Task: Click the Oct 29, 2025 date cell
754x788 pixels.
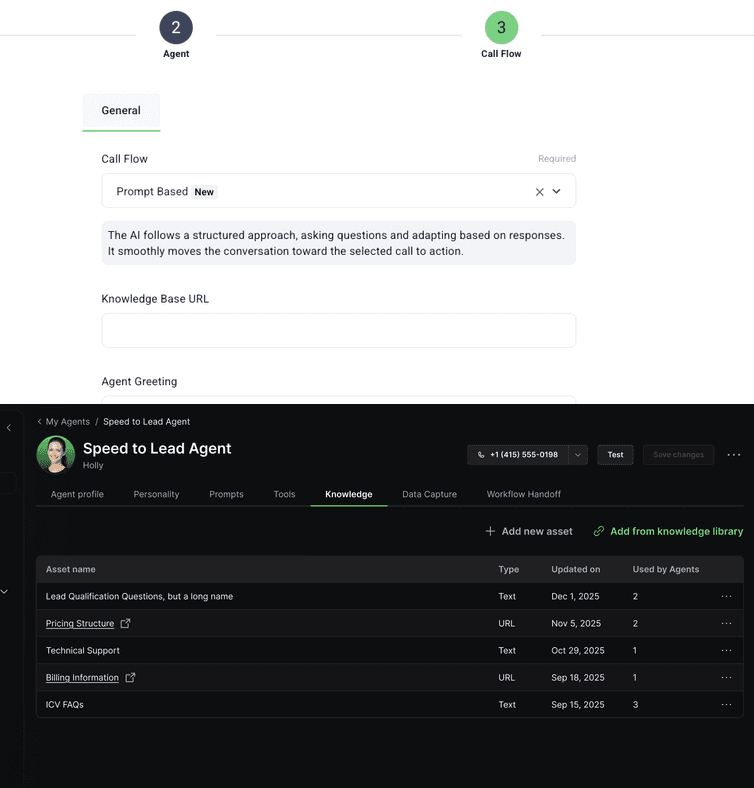Action: (578, 651)
